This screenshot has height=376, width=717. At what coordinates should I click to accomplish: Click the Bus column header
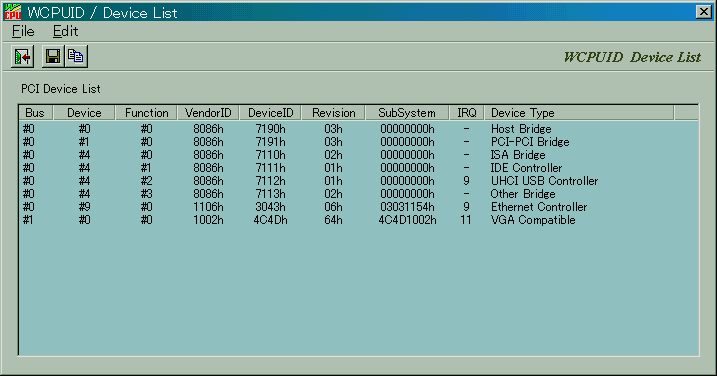tap(36, 113)
